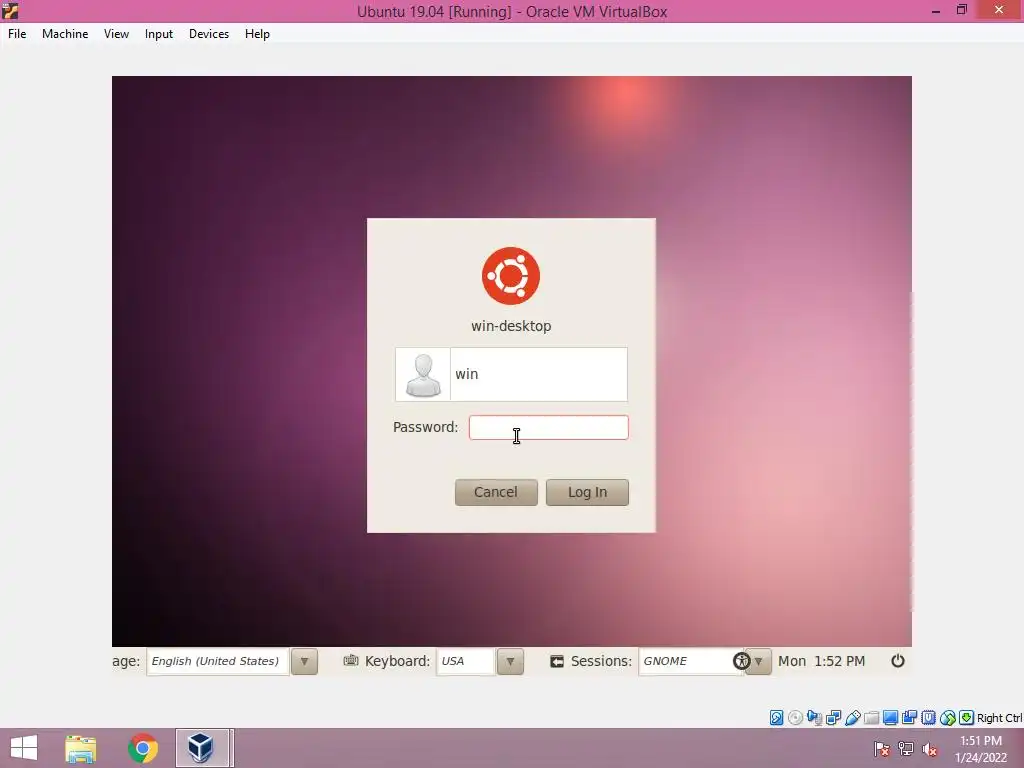The width and height of the screenshot is (1024, 768).
Task: Click the display monitor status icon
Action: [890, 718]
